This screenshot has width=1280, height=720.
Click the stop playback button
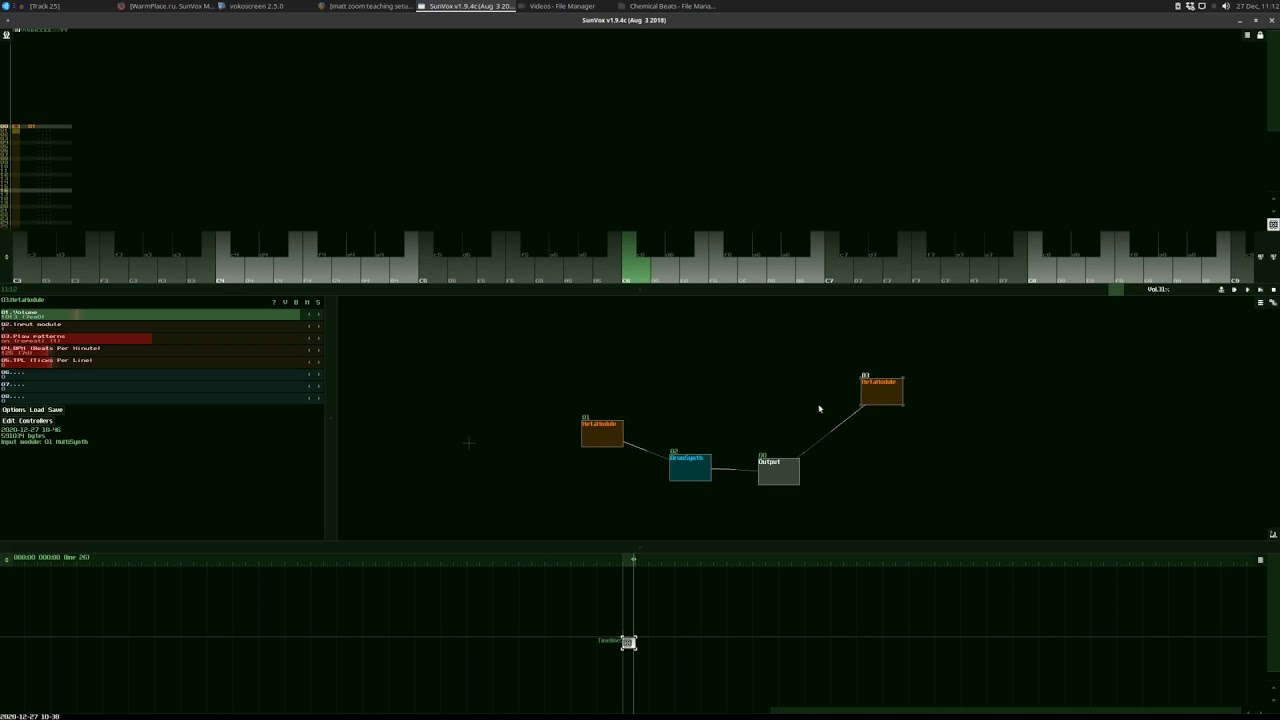click(x=1273, y=290)
